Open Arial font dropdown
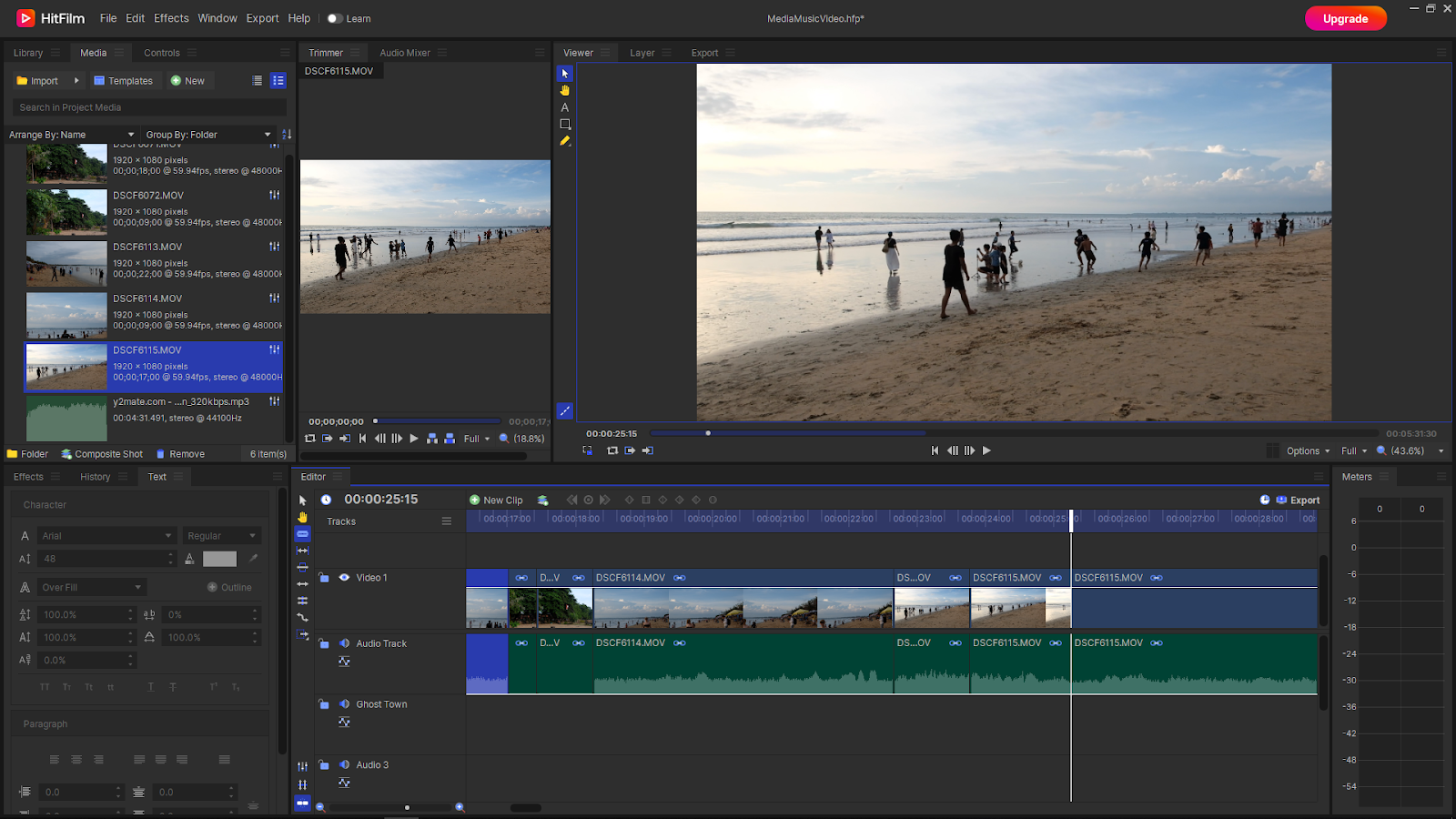The height and width of the screenshot is (819, 1456). tap(106, 536)
